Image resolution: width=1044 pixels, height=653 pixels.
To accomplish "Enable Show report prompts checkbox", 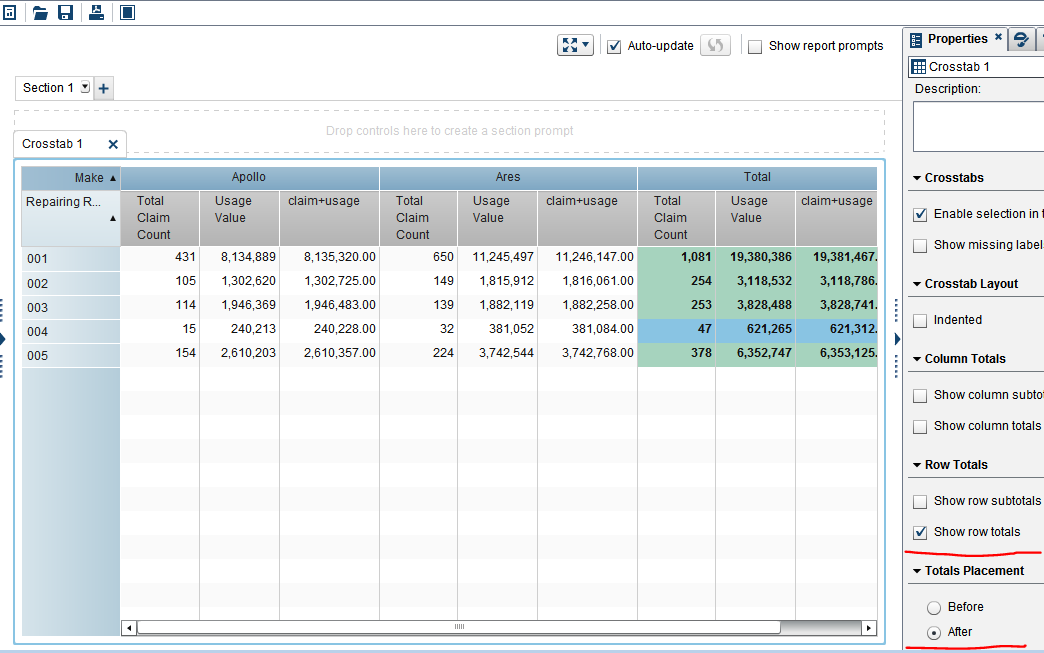I will coord(755,46).
